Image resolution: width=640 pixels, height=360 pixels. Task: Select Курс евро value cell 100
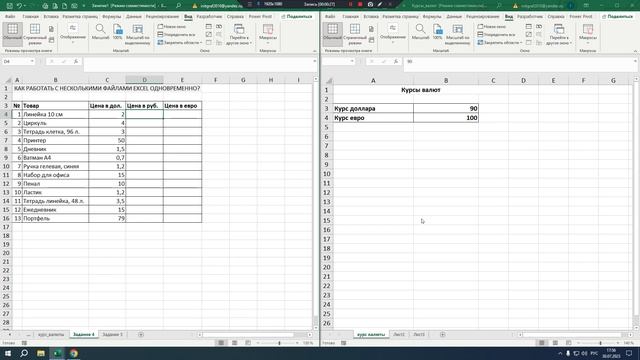click(x=446, y=118)
